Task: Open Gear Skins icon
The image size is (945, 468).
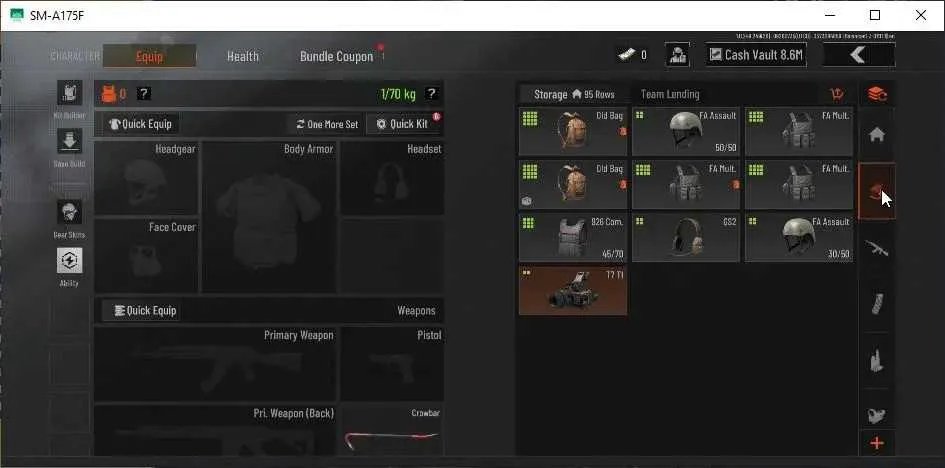Action: (69, 212)
